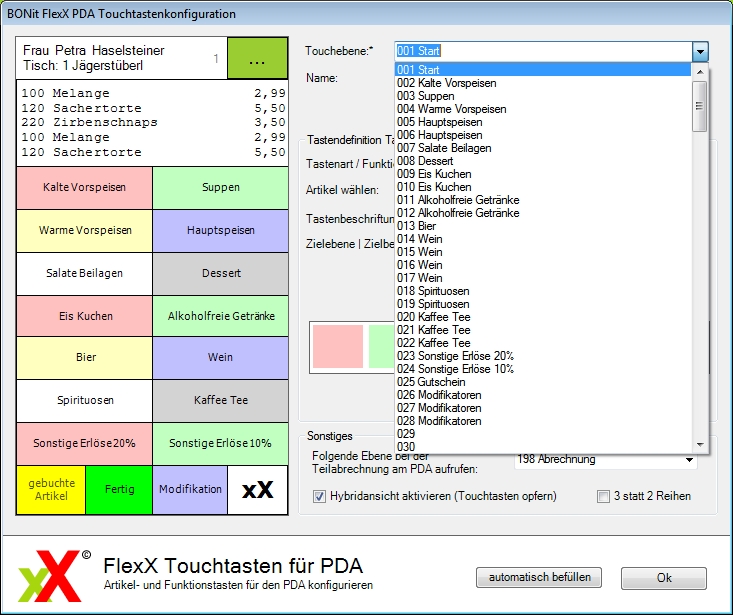This screenshot has height=615, width=733.
Task: Open the Touchebene dropdown arrow
Action: point(700,51)
